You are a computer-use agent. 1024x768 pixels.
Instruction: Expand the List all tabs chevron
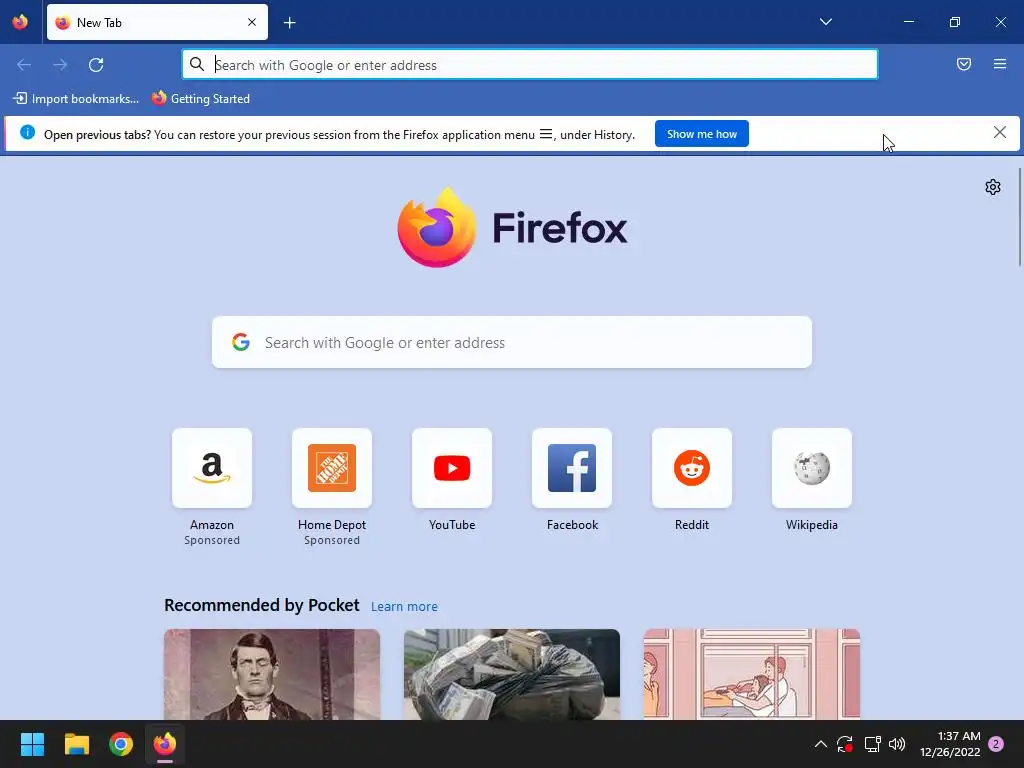tap(825, 22)
